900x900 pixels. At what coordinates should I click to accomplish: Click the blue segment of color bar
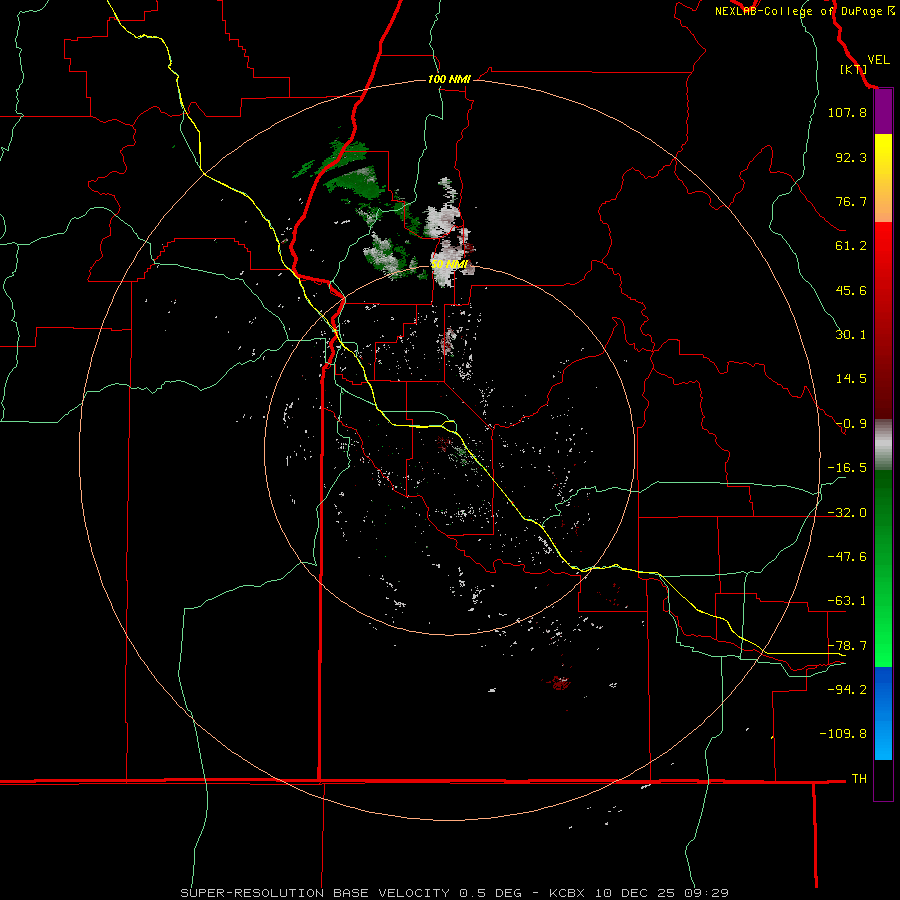pyautogui.click(x=883, y=713)
